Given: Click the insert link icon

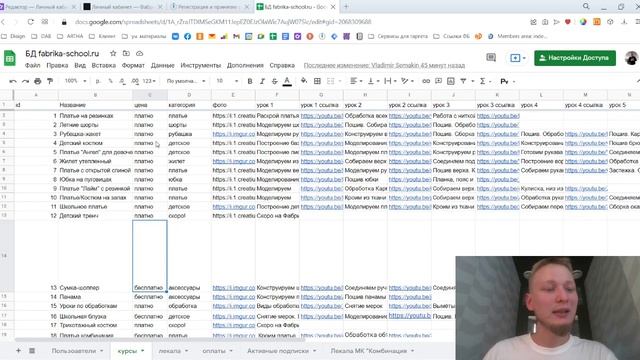Looking at the screenshot, I should point(426,81).
